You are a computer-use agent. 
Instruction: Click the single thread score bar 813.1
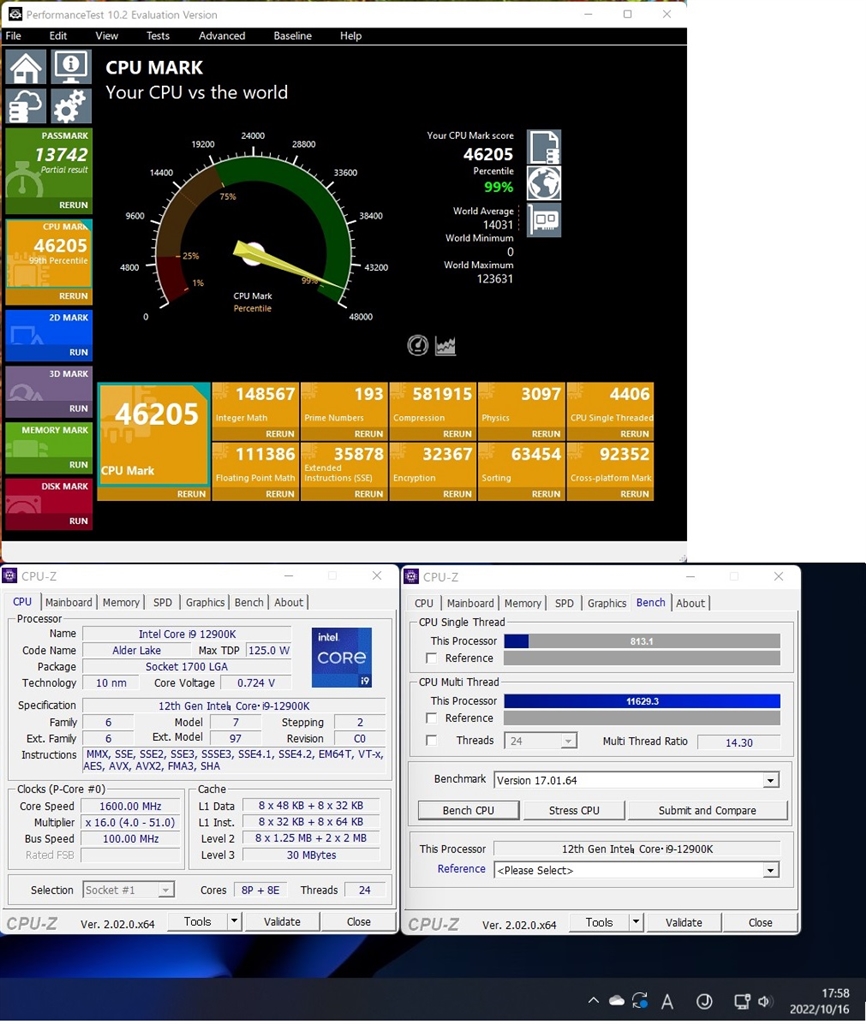click(642, 641)
